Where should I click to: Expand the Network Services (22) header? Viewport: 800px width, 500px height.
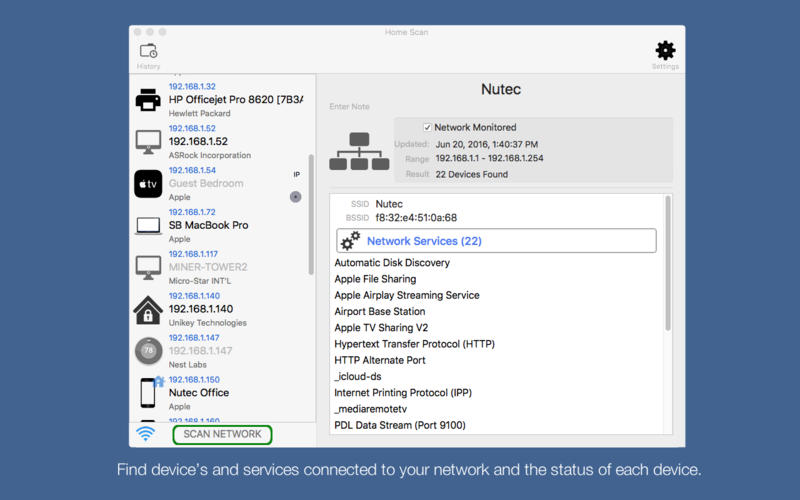click(496, 240)
